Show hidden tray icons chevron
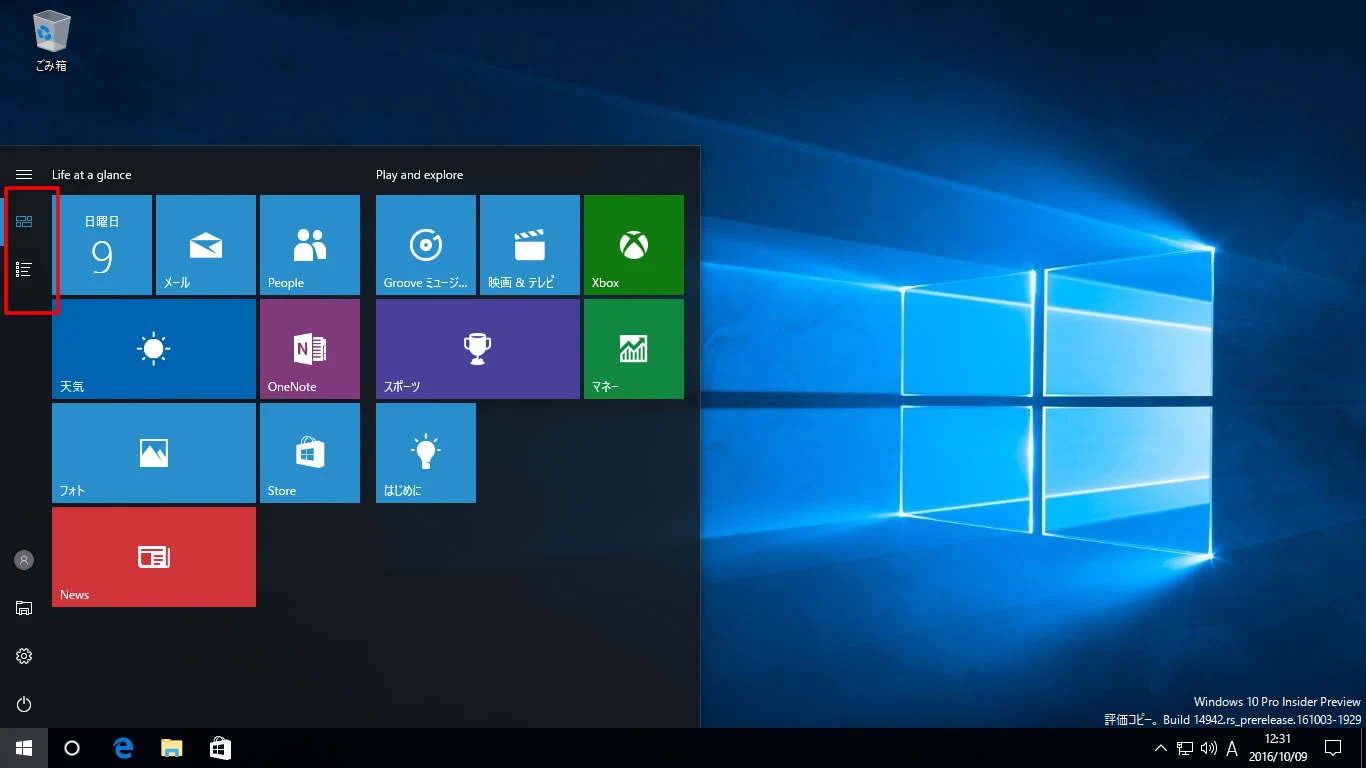Viewport: 1366px width, 768px height. 1160,748
